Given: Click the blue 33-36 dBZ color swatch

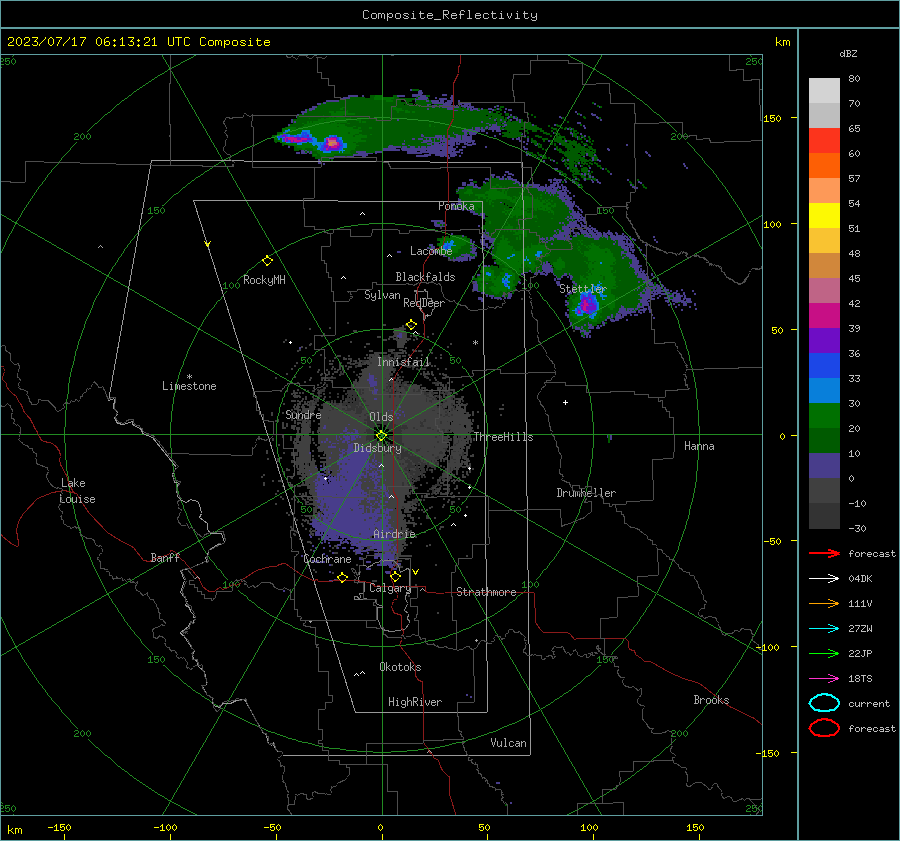Looking at the screenshot, I should [x=824, y=366].
